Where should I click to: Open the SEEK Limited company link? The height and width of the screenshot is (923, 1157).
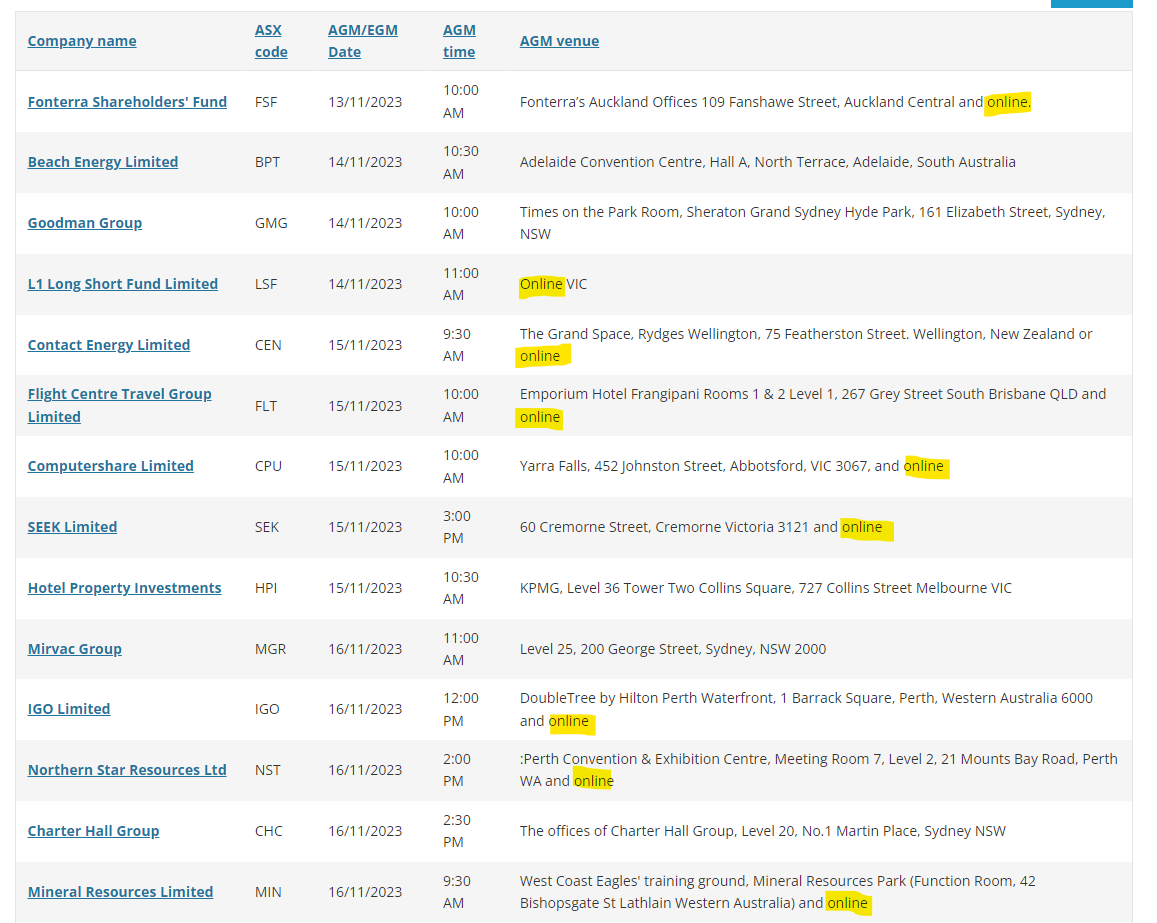[72, 528]
